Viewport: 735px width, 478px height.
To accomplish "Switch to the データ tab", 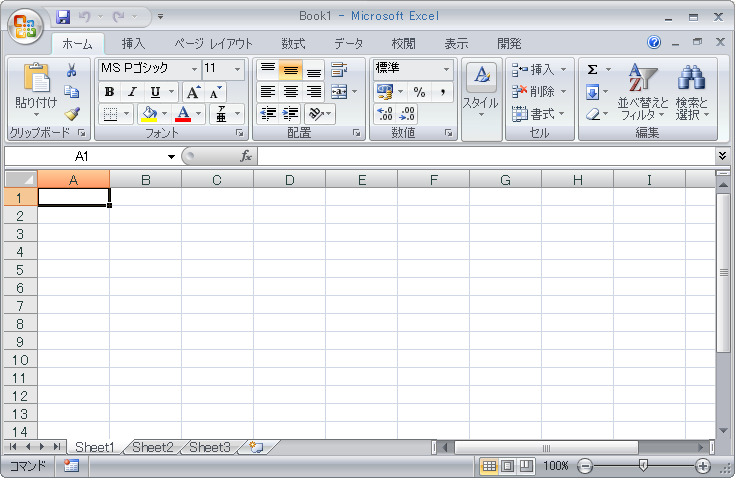I will point(348,44).
